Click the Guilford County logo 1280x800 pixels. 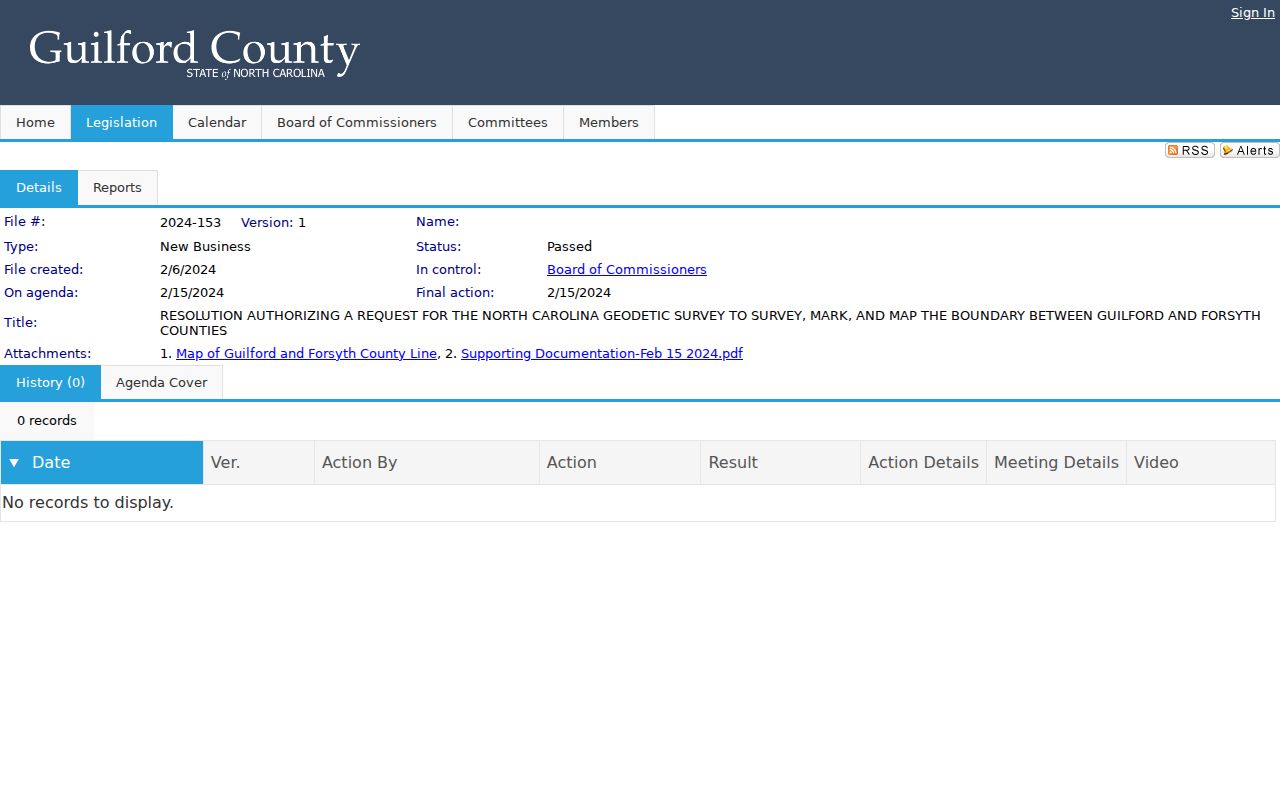(x=194, y=53)
